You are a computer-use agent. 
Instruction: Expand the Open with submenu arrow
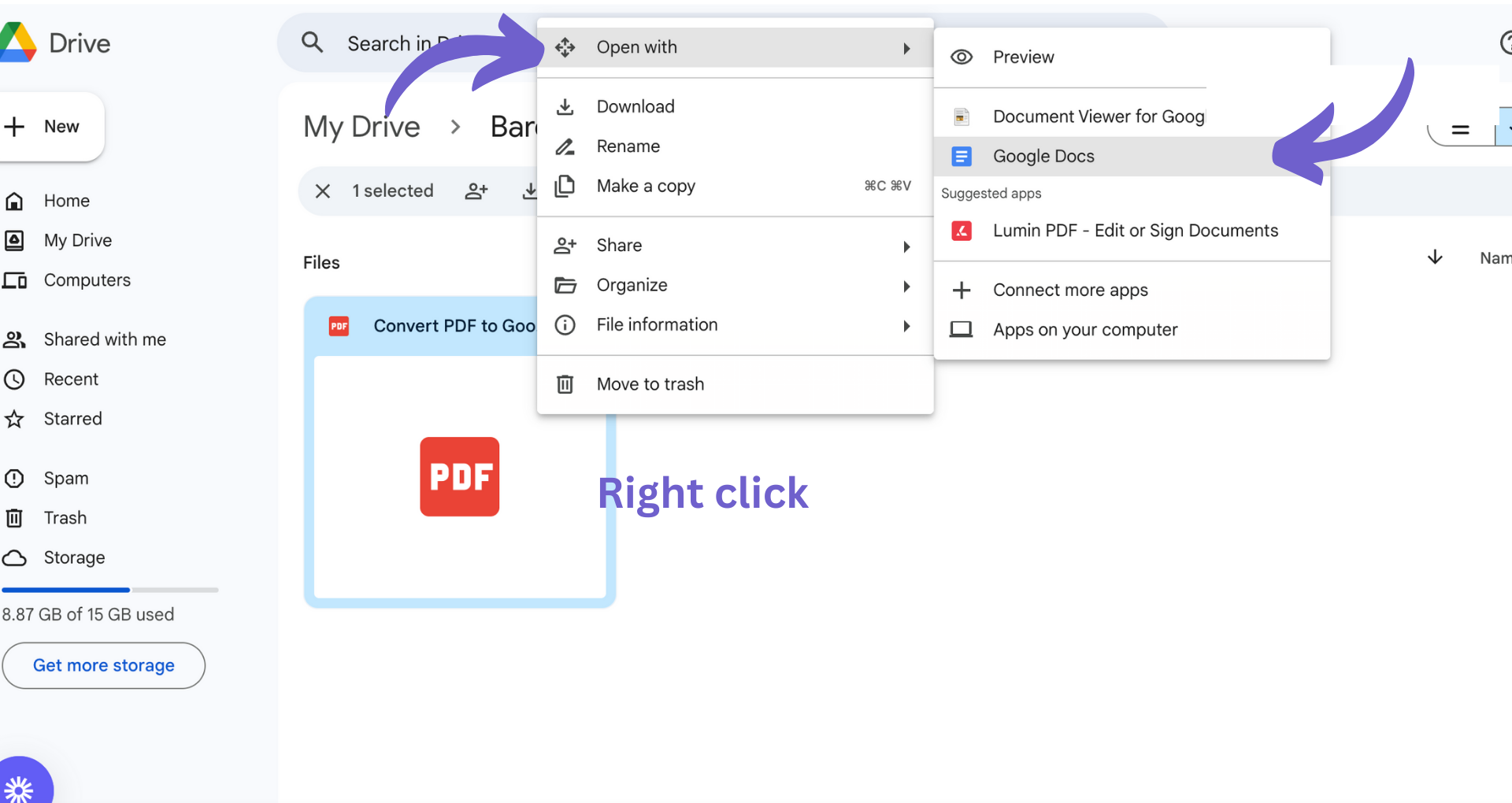(x=907, y=48)
